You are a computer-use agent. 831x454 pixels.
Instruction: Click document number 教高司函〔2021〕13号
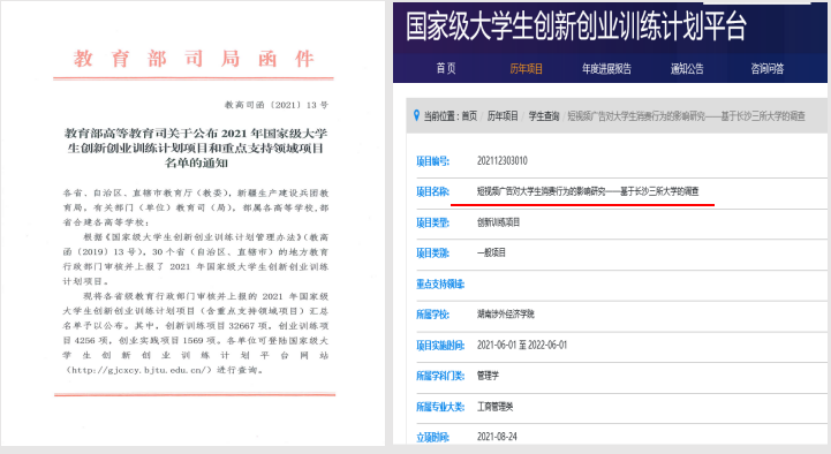pyautogui.click(x=276, y=105)
